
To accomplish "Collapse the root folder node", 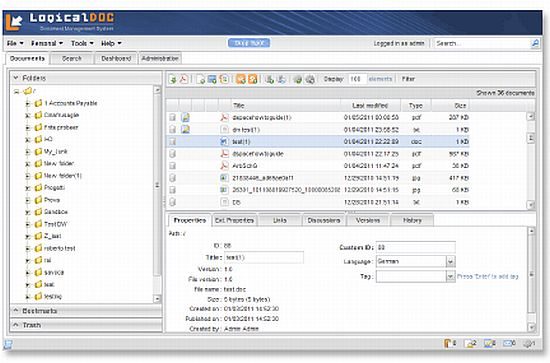I will [x=16, y=92].
